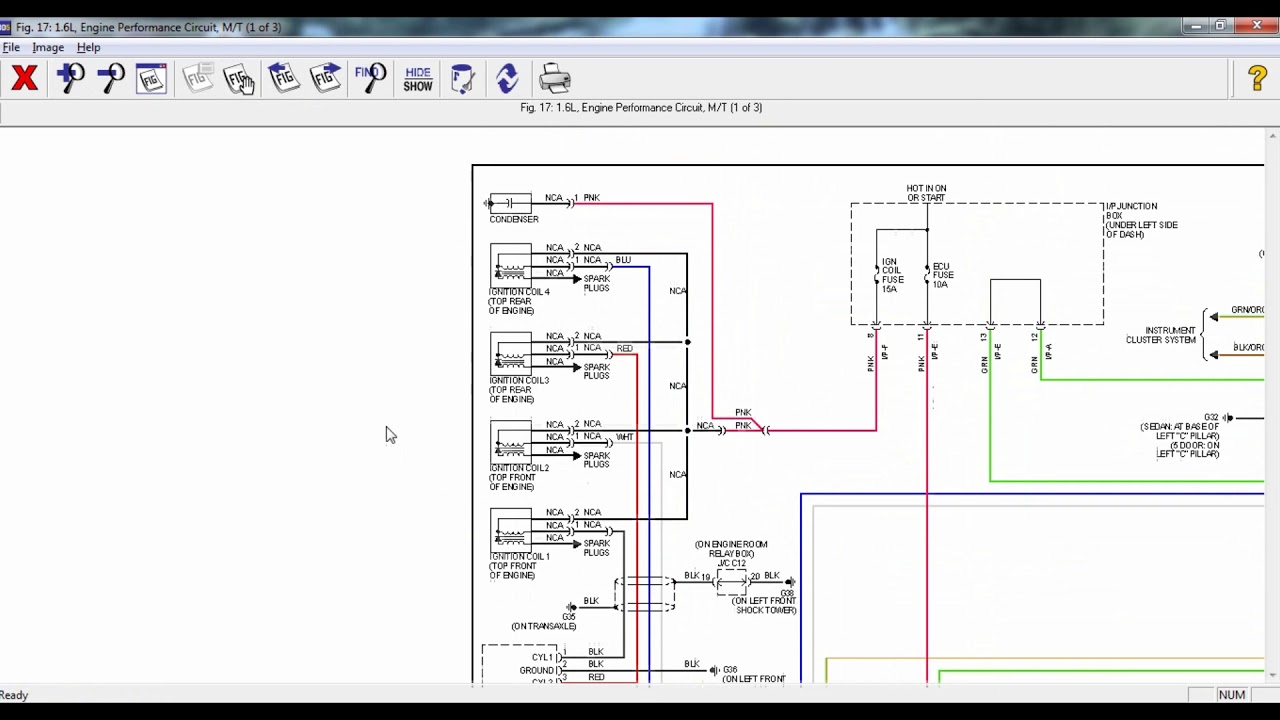Viewport: 1280px width, 720px height.
Task: Go to next figure
Action: point(326,78)
